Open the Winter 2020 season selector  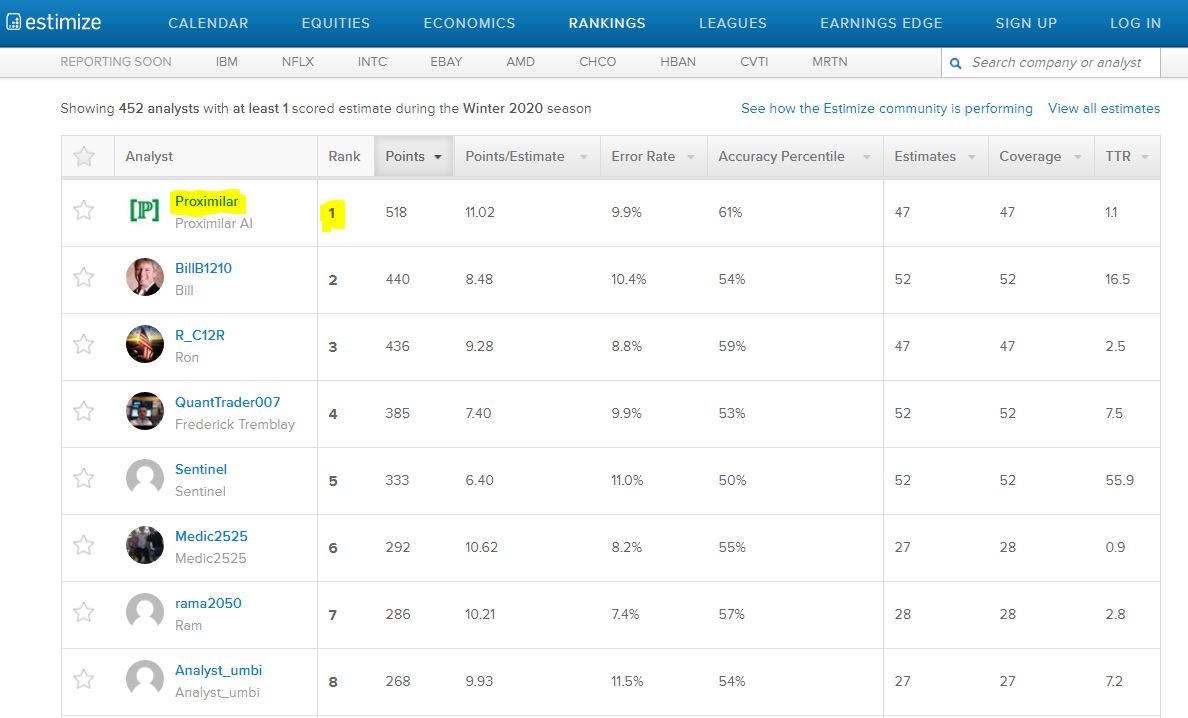[503, 108]
